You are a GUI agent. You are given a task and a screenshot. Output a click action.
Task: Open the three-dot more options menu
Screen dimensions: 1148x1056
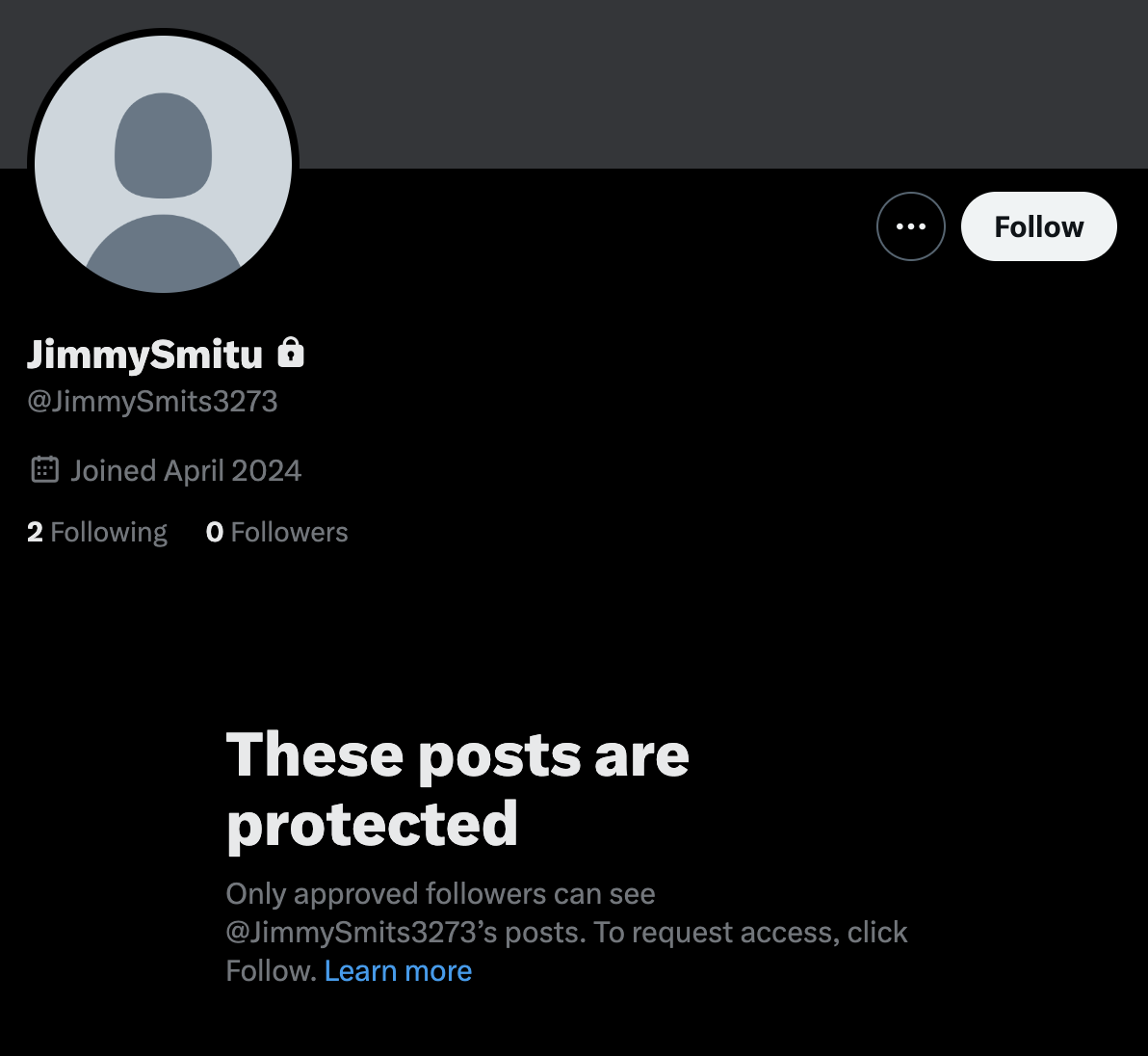click(910, 226)
